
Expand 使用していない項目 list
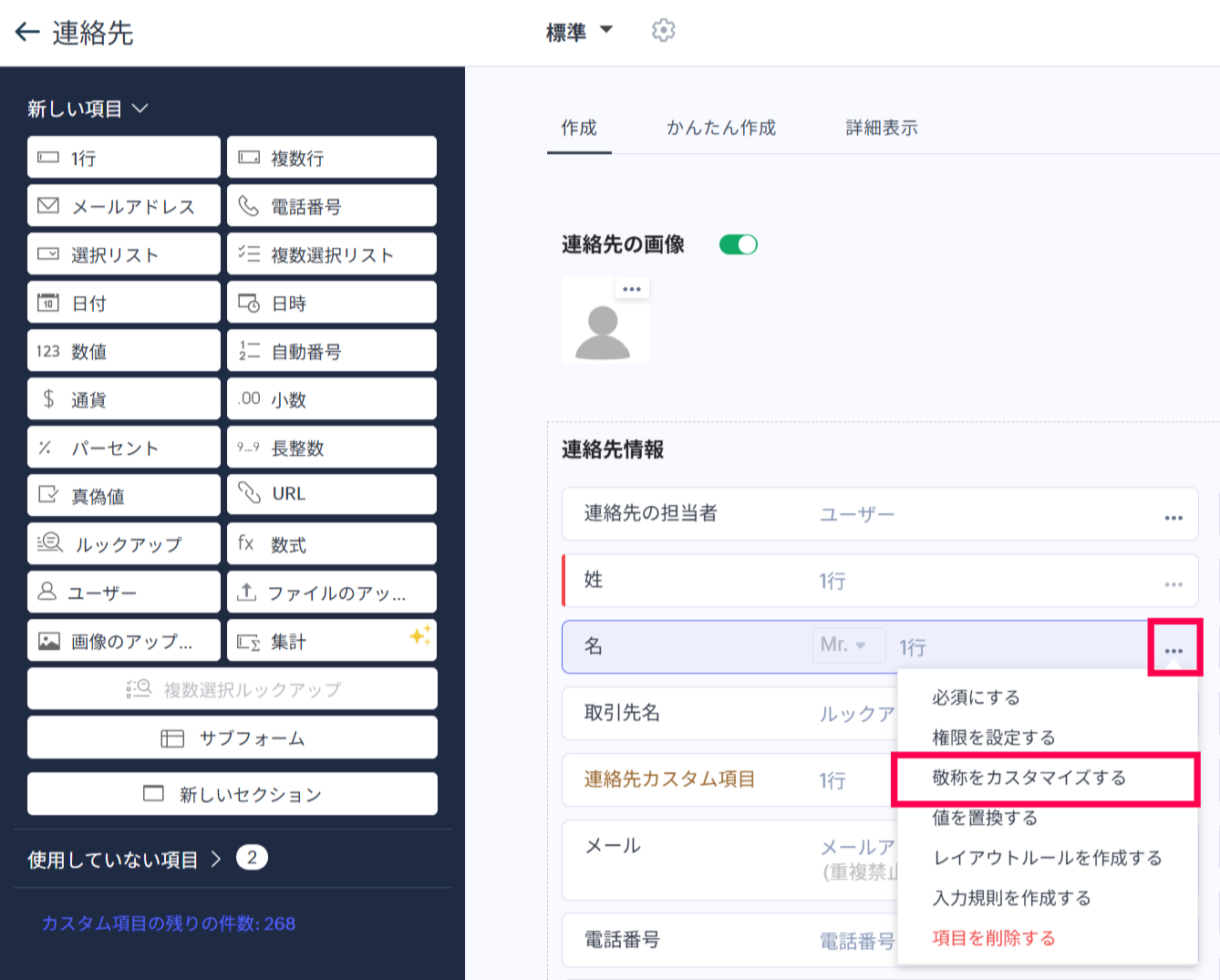pos(124,859)
